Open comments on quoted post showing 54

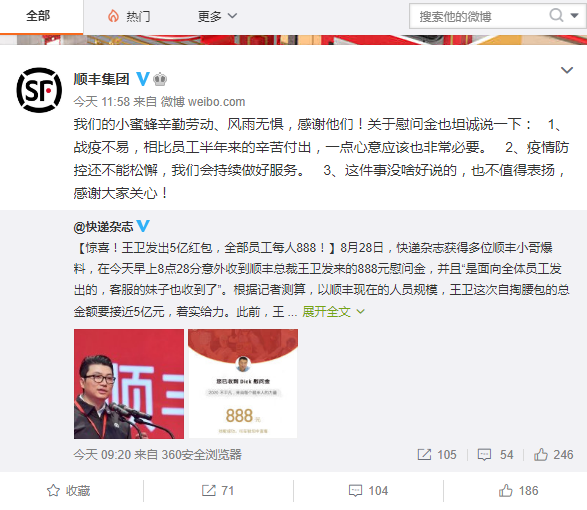point(496,455)
